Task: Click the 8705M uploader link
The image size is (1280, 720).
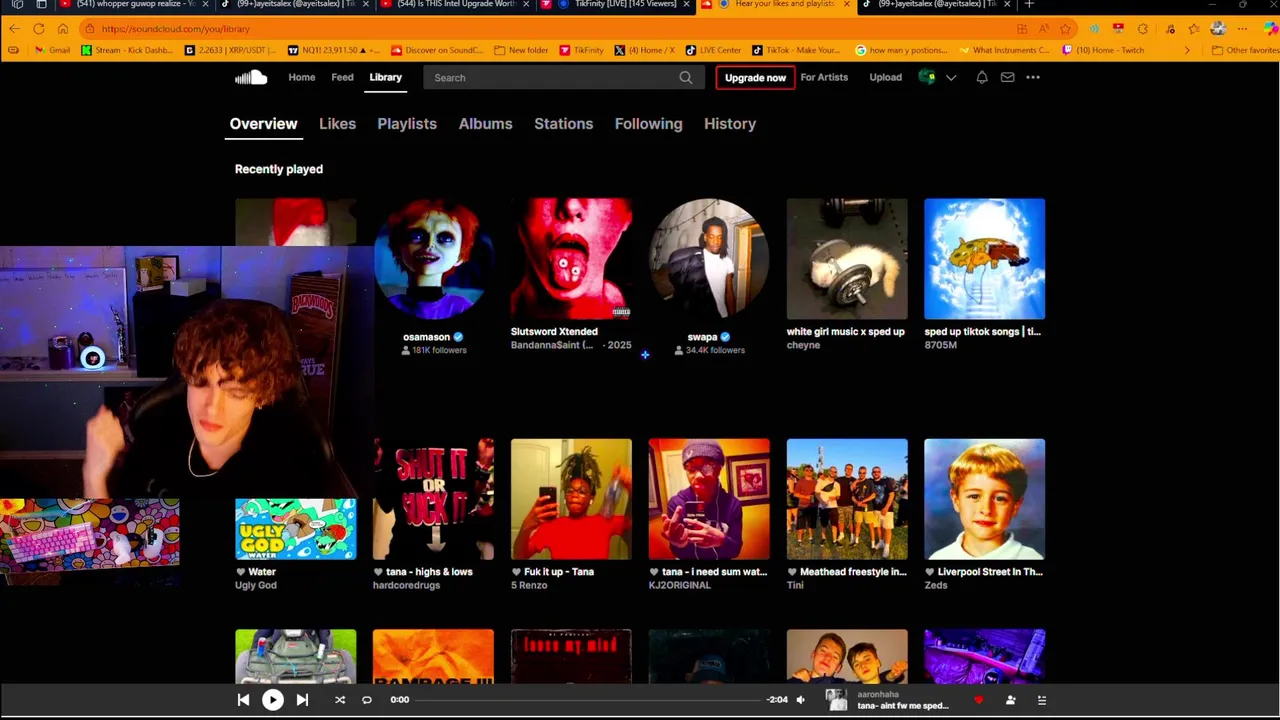Action: click(x=941, y=345)
